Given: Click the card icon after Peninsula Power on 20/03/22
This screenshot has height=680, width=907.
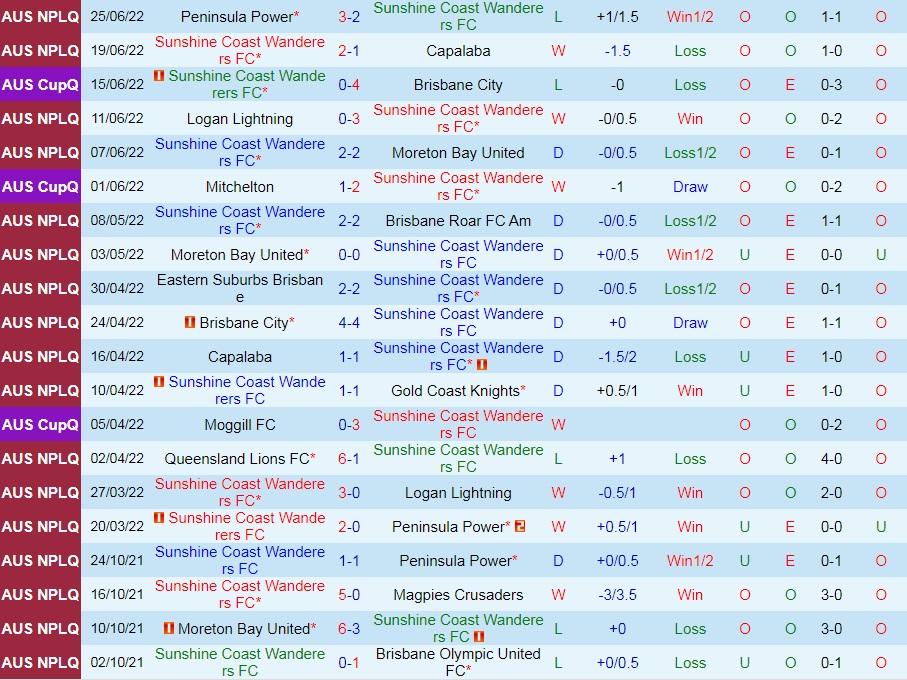Looking at the screenshot, I should click(x=518, y=526).
